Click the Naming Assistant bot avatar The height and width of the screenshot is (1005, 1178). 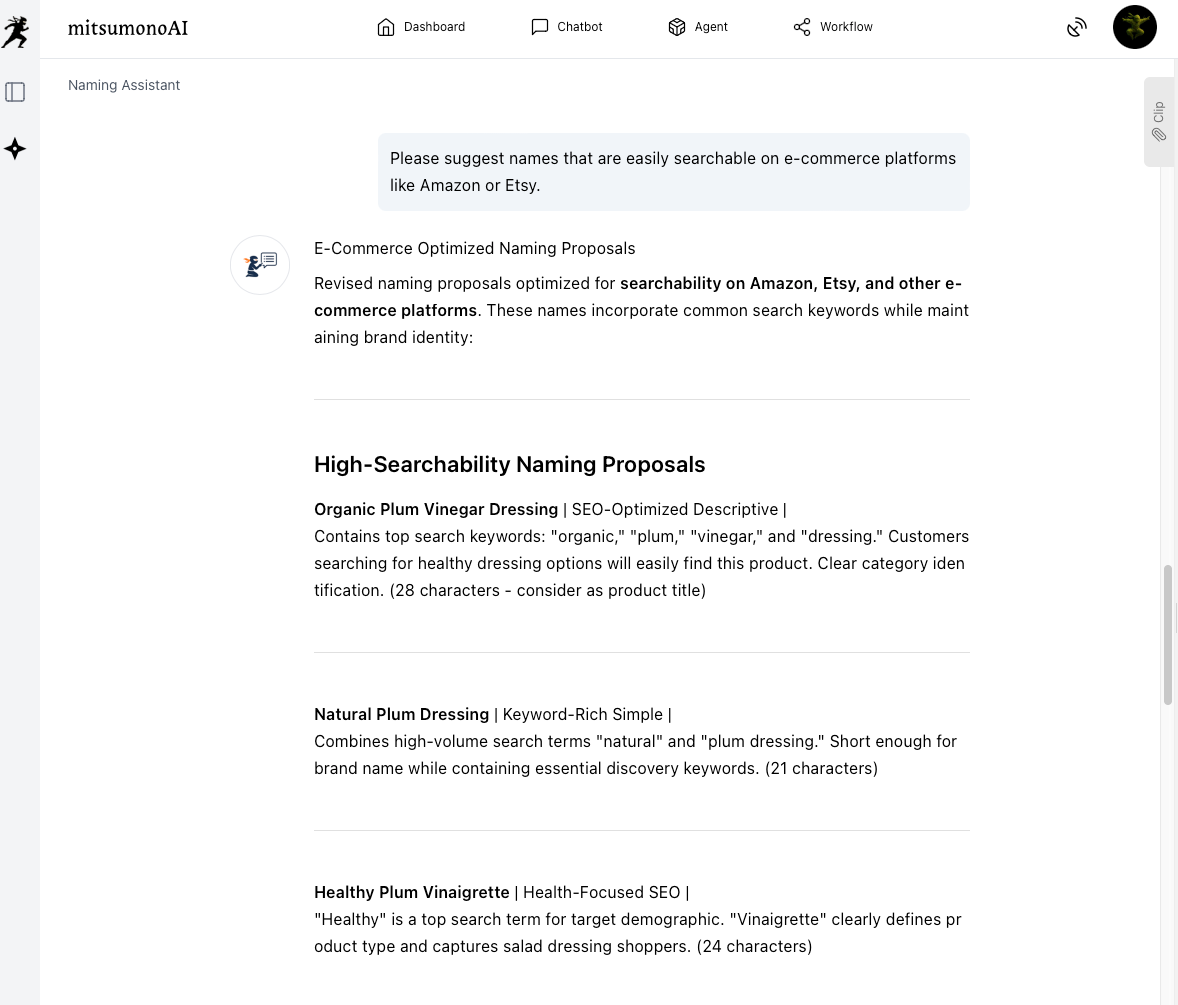click(x=260, y=265)
